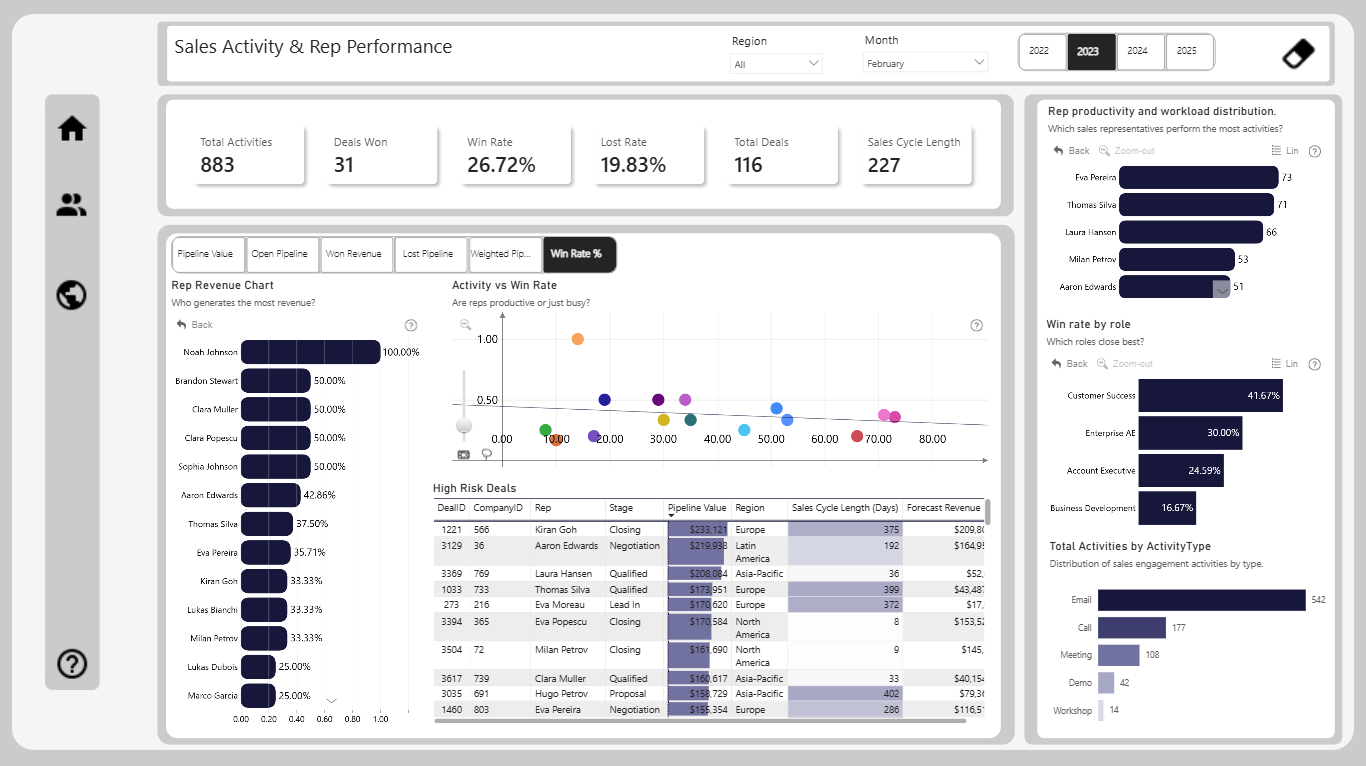
Task: Open the Month dropdown showing February
Action: (925, 63)
